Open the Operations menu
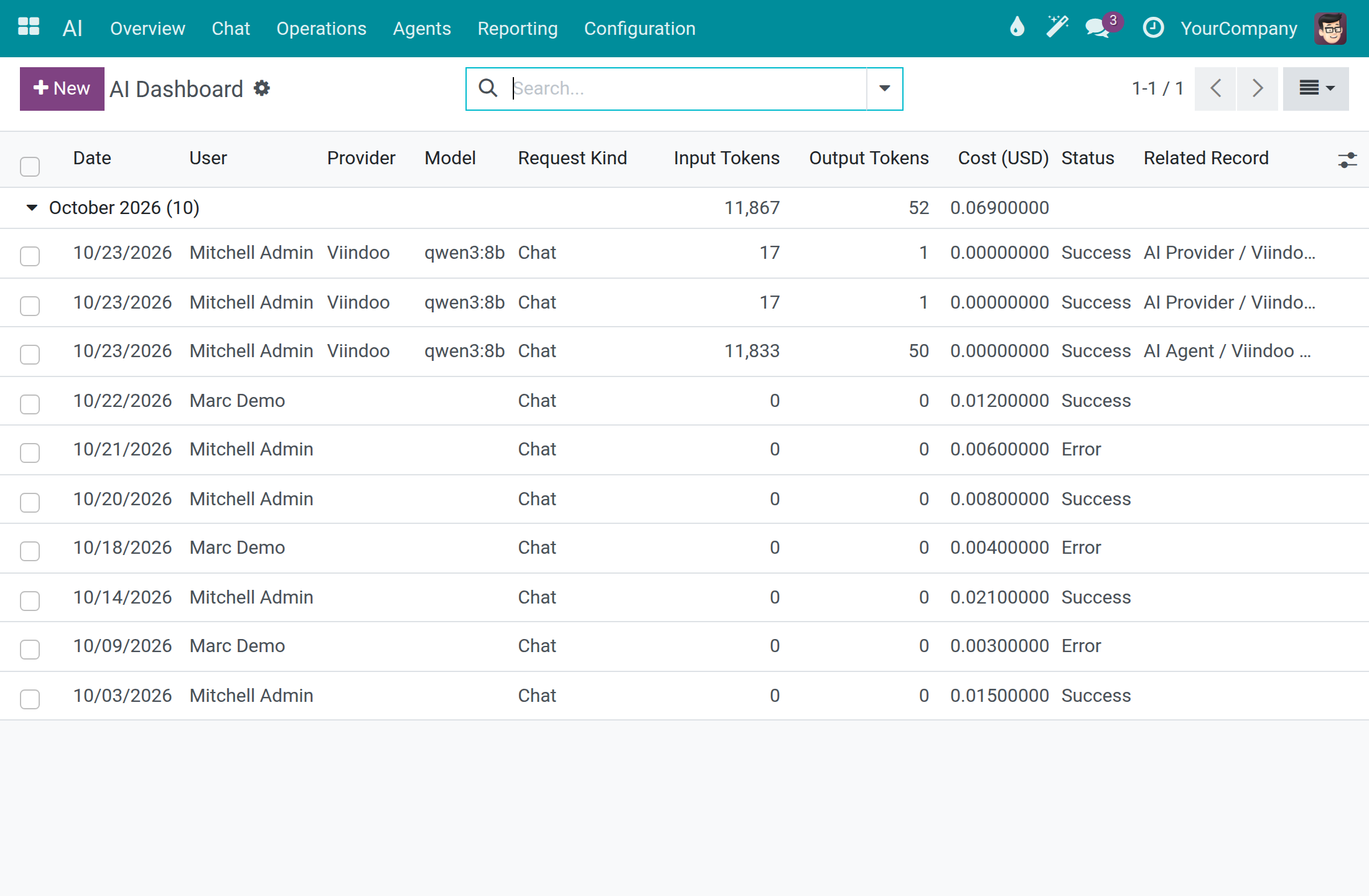 (x=321, y=28)
